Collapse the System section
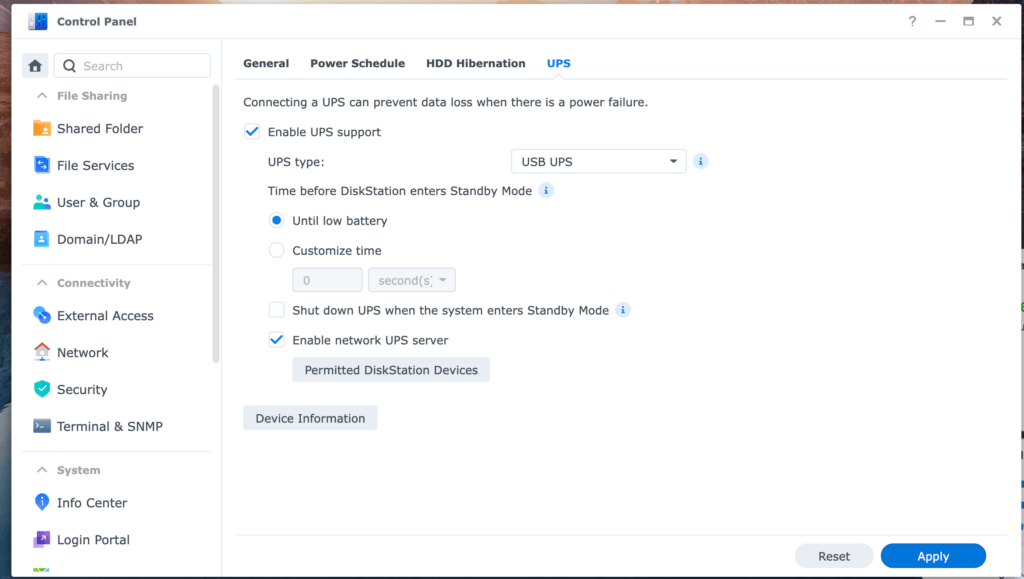 (42, 470)
